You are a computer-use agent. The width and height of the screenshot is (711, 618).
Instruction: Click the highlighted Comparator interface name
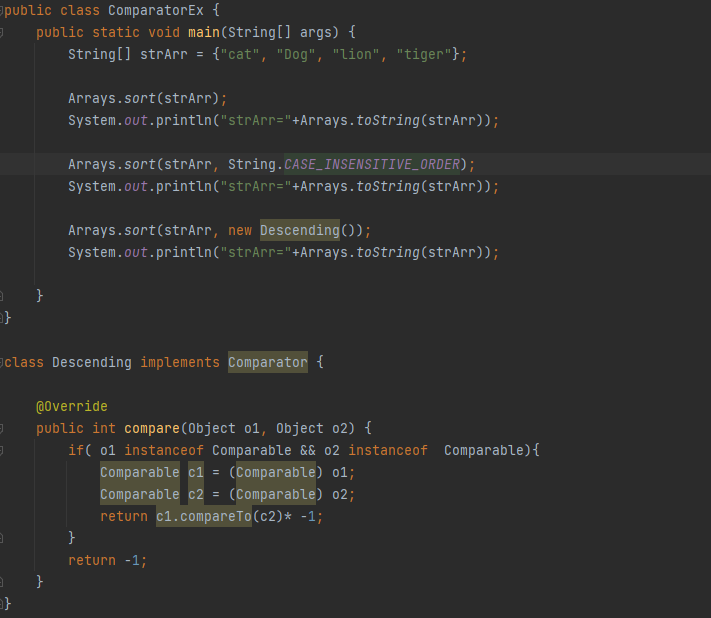(268, 362)
